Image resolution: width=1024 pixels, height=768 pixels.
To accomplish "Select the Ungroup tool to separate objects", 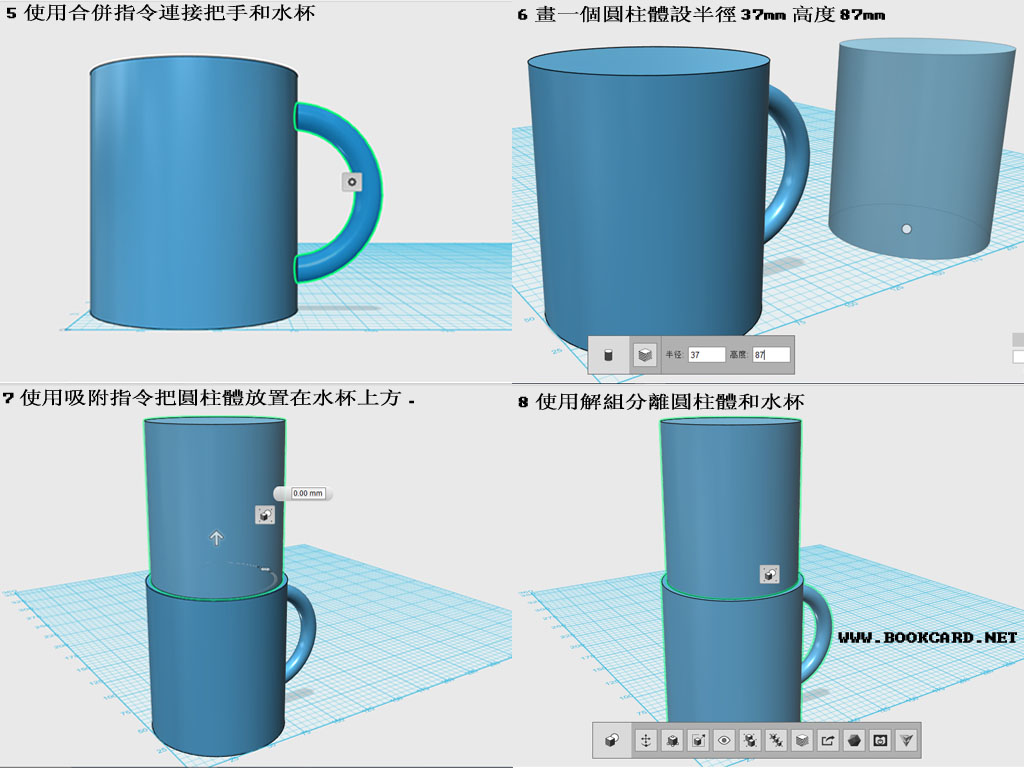I will (775, 740).
